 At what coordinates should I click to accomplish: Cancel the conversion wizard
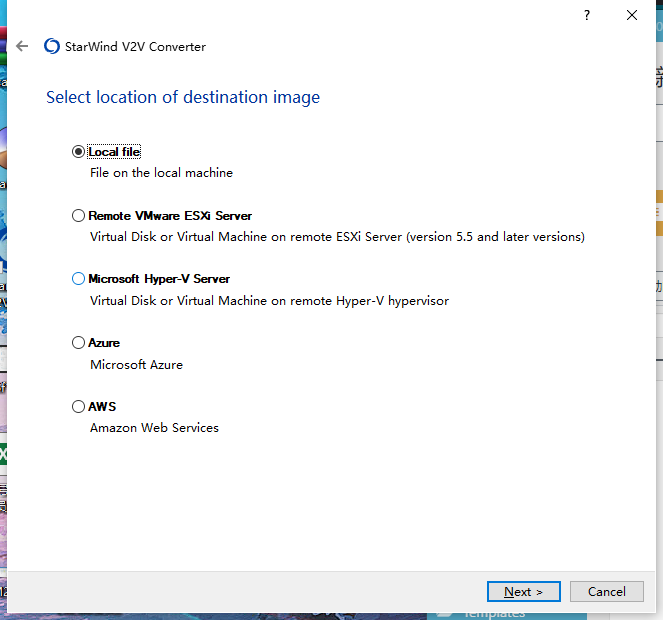607,591
